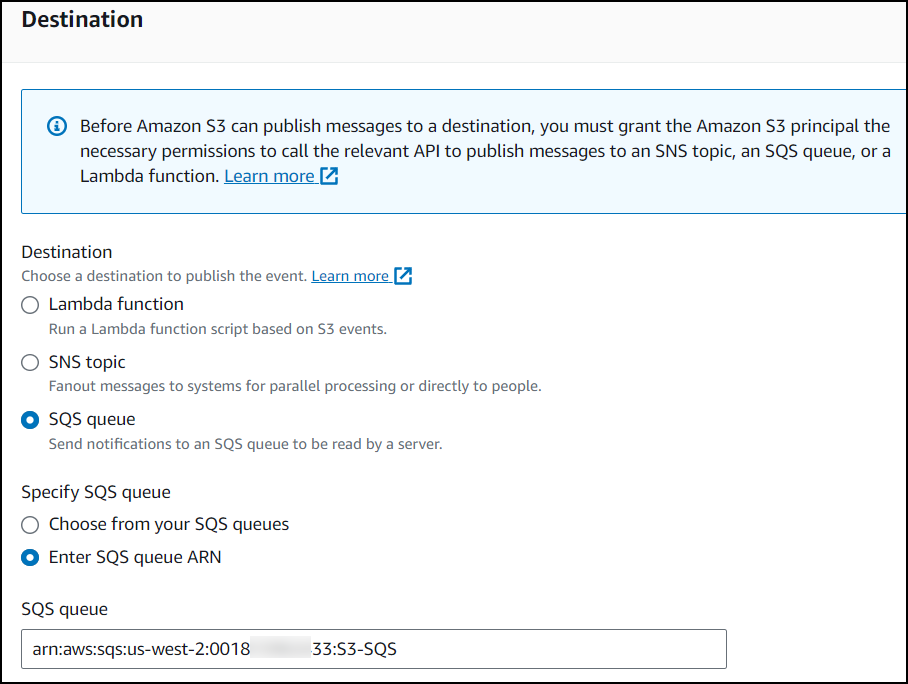Select the SQS queue destination radio button
Image resolution: width=908 pixels, height=684 pixels.
coord(31,420)
